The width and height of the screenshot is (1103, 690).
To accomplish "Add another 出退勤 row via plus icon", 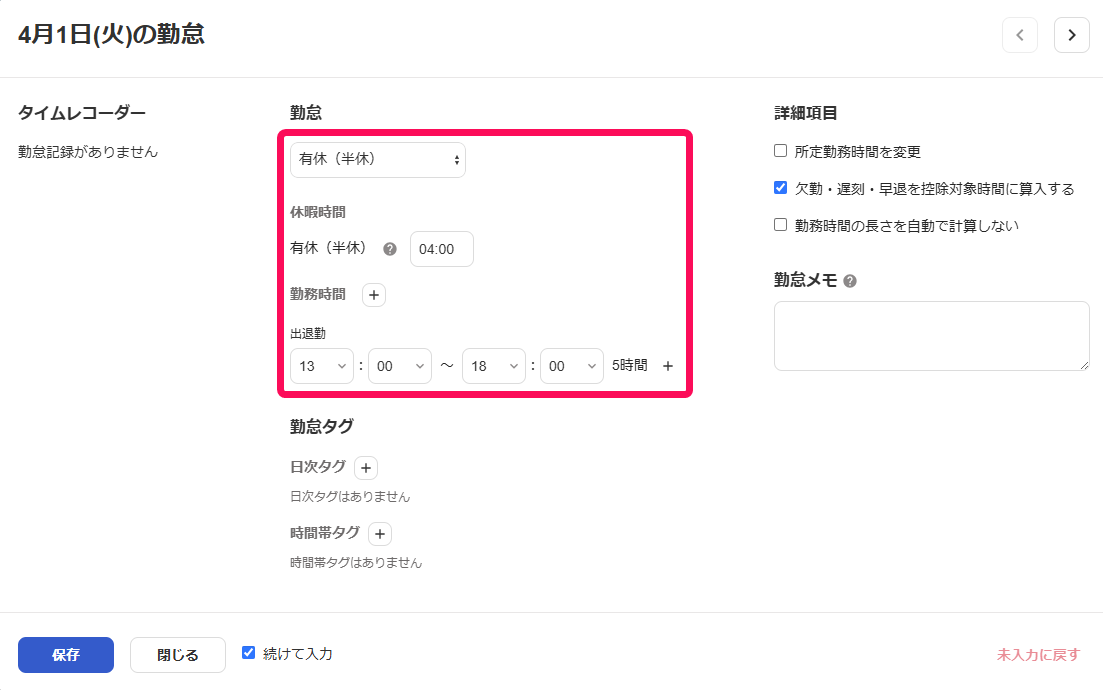I will 667,365.
